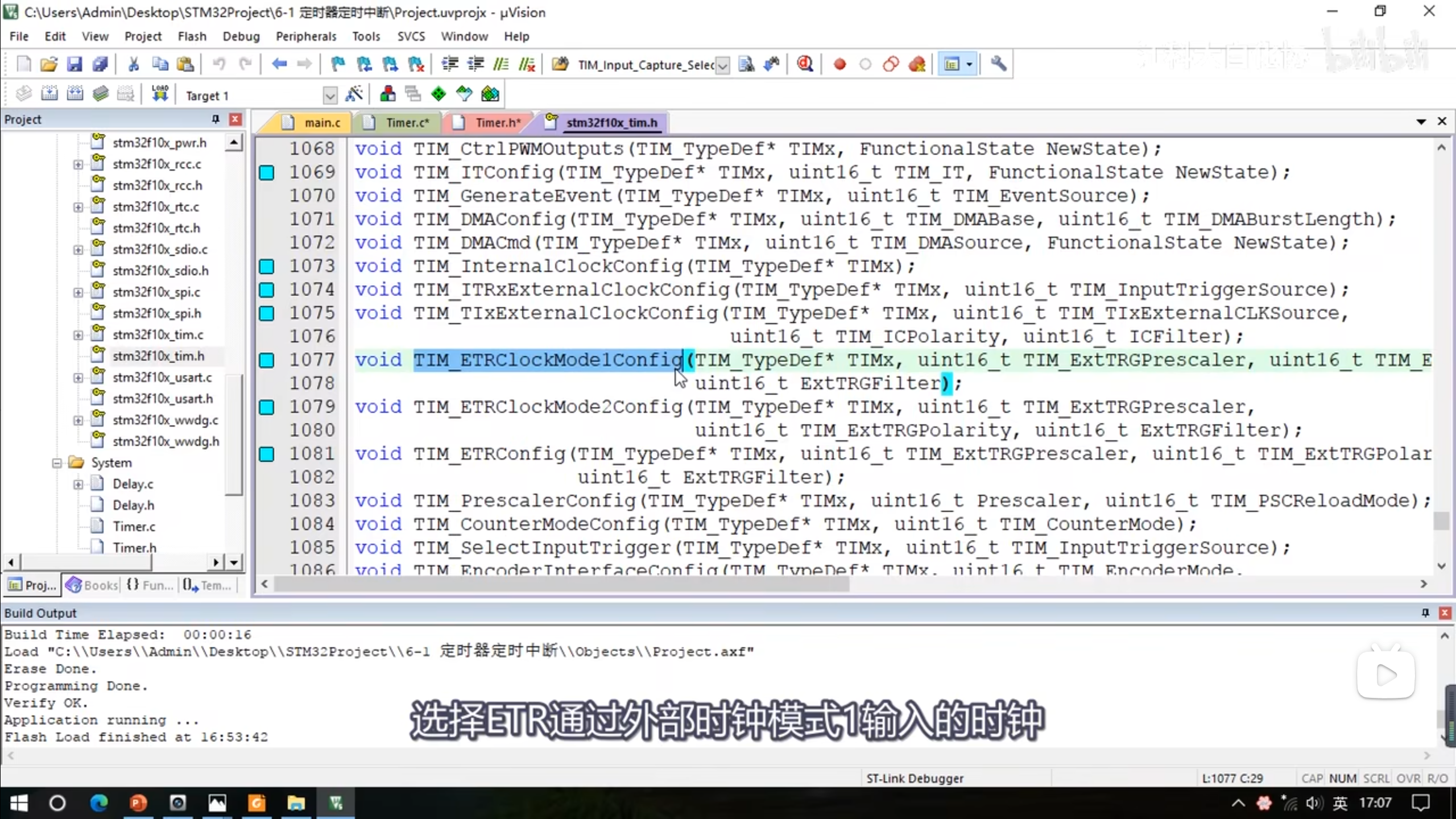Click the Save file toolbar icon
1456x819 pixels.
tap(75, 64)
